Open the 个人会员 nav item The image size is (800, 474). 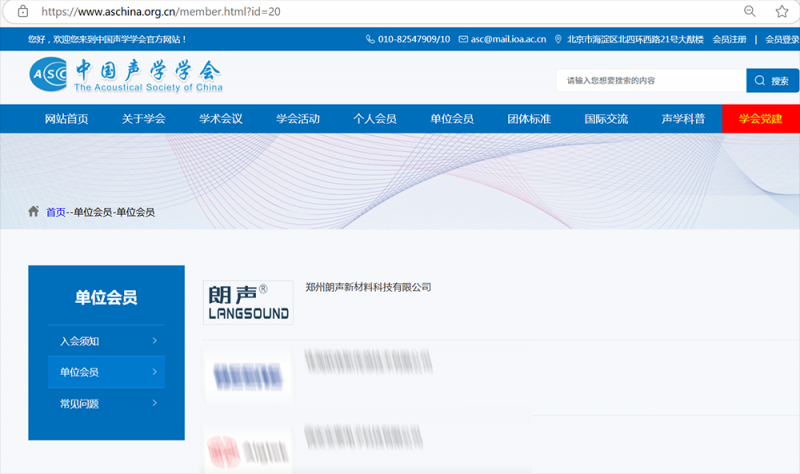pyautogui.click(x=375, y=119)
